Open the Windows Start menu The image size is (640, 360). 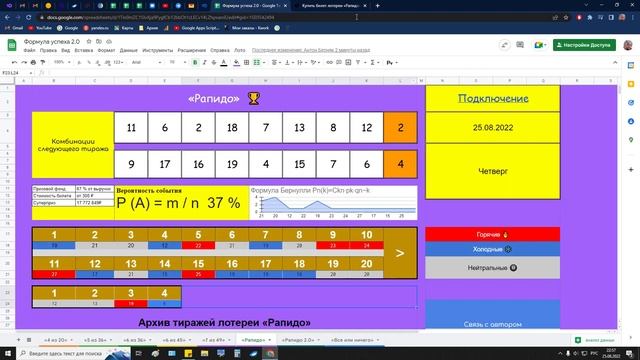pos(8,353)
